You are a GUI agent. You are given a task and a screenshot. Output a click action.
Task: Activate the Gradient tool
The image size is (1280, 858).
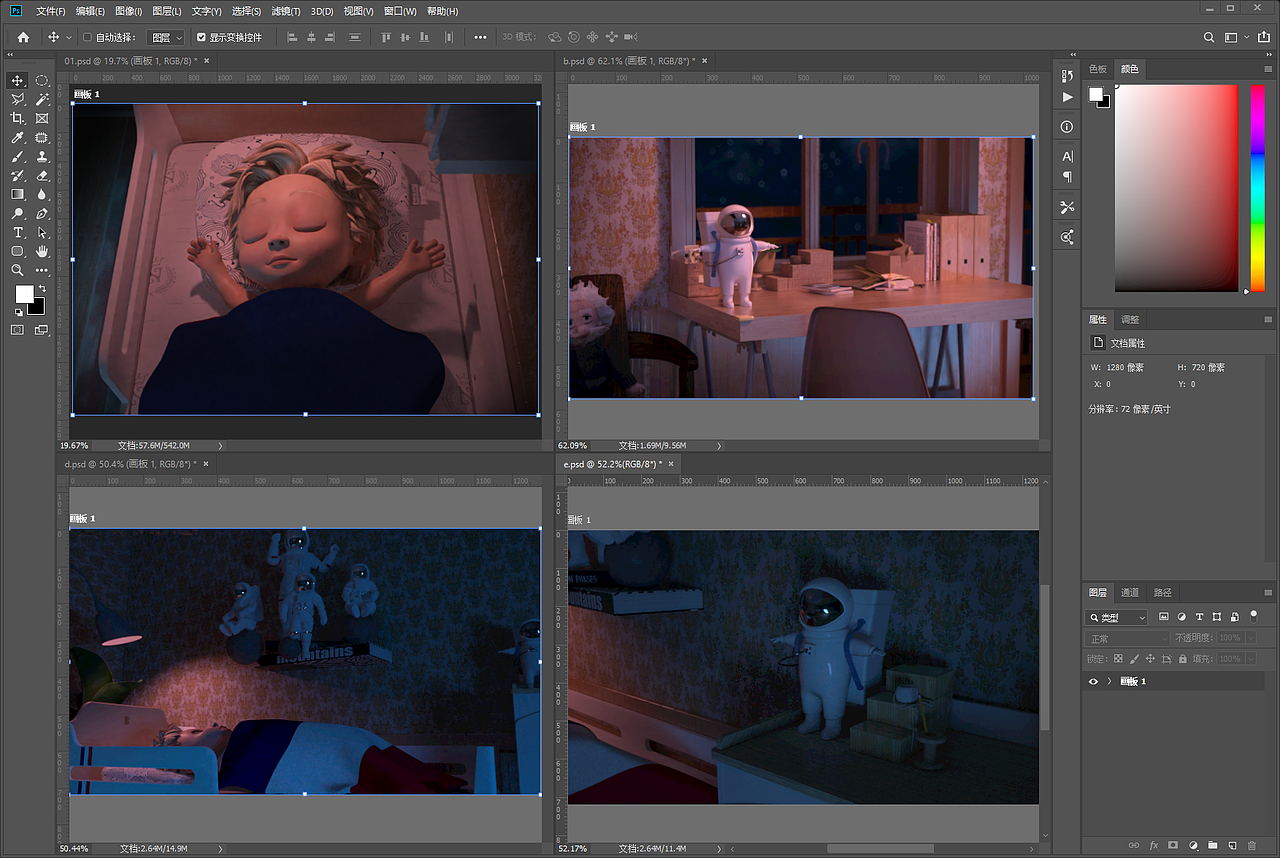click(x=18, y=195)
